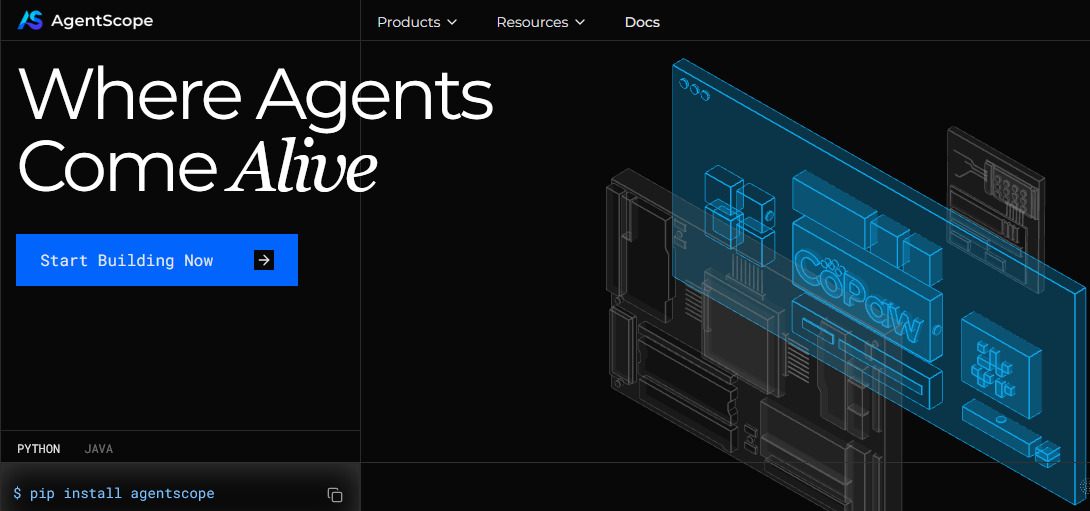Expand the Products dropdown menu
This screenshot has width=1090, height=511.
coord(416,22)
